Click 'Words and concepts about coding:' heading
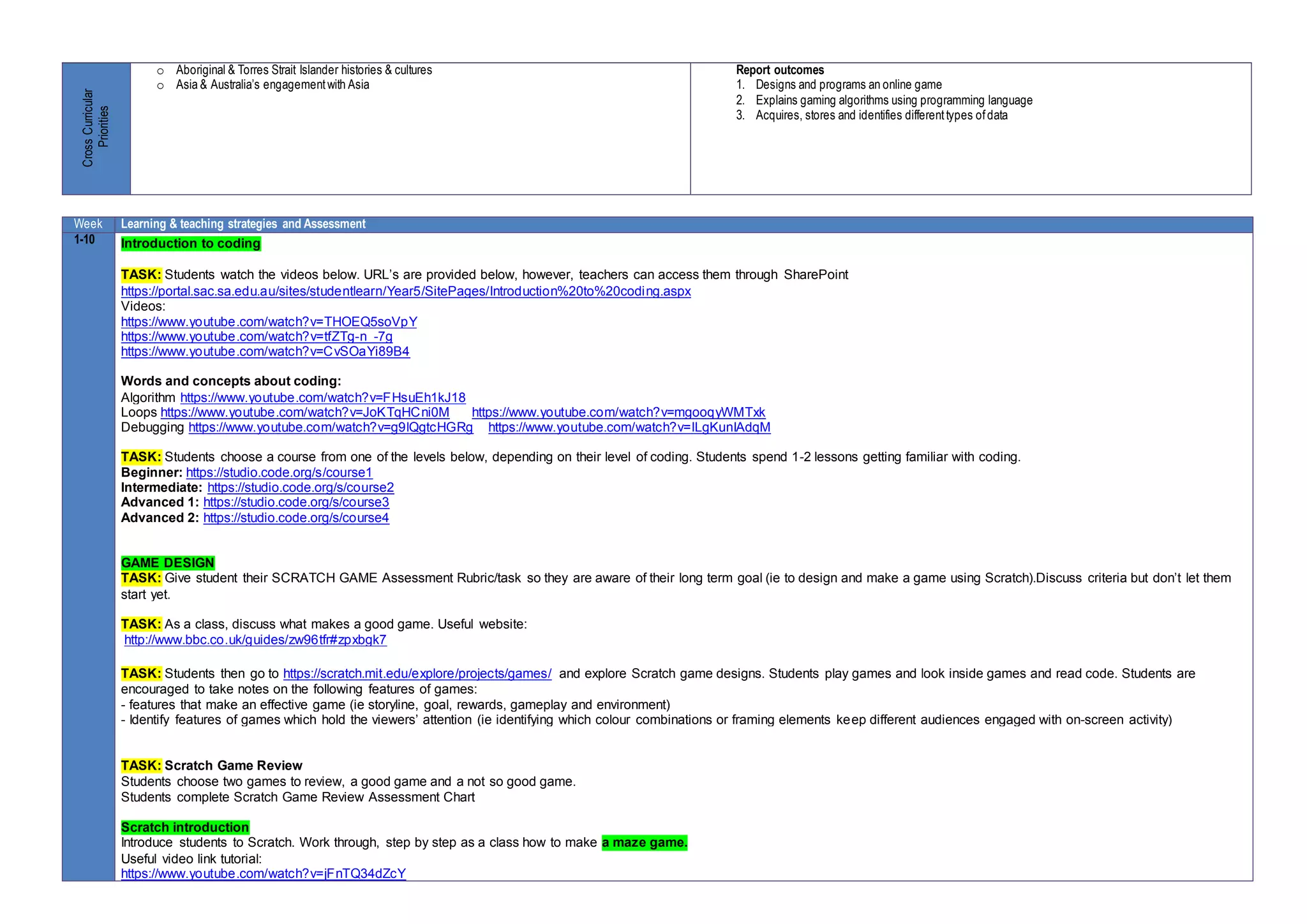The width and height of the screenshot is (1307, 924). pos(231,381)
